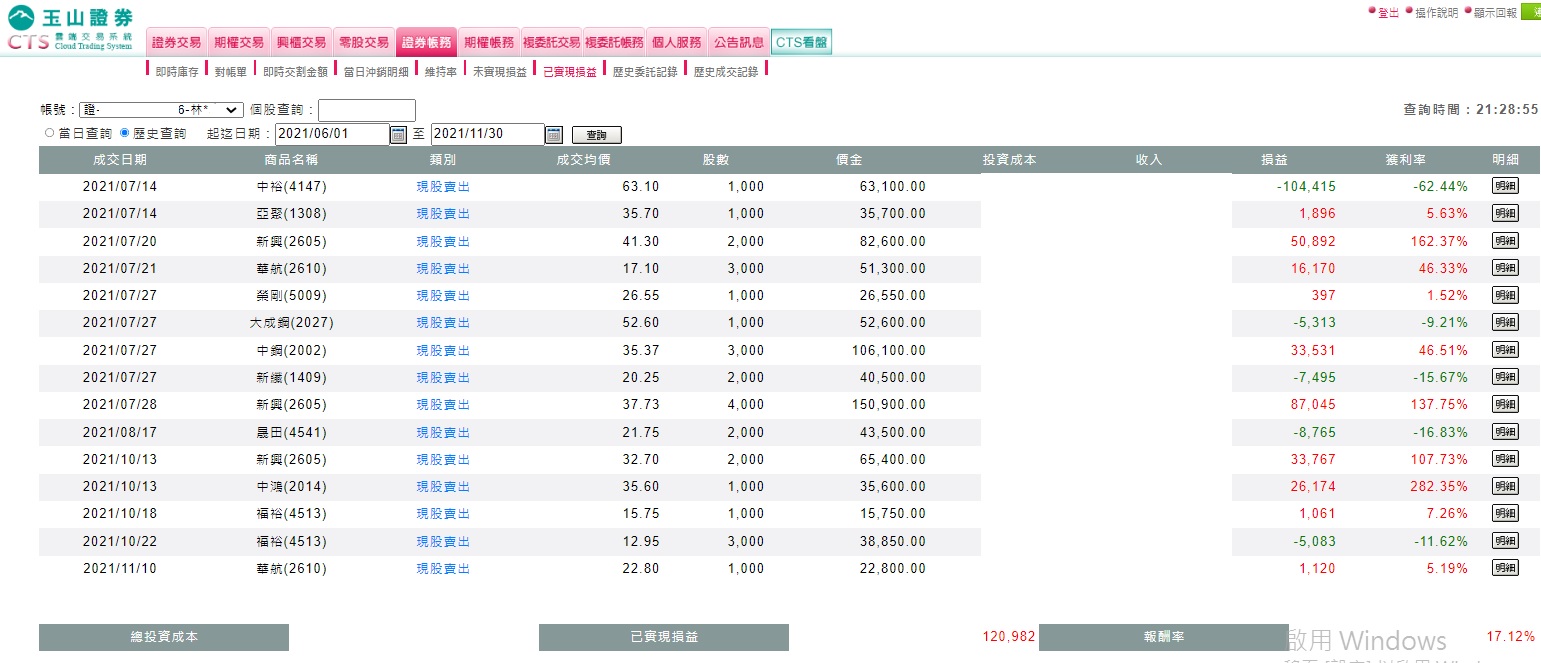Open the start date calendar picker
Screen dimensions: 1541x663
pyautogui.click(x=398, y=134)
